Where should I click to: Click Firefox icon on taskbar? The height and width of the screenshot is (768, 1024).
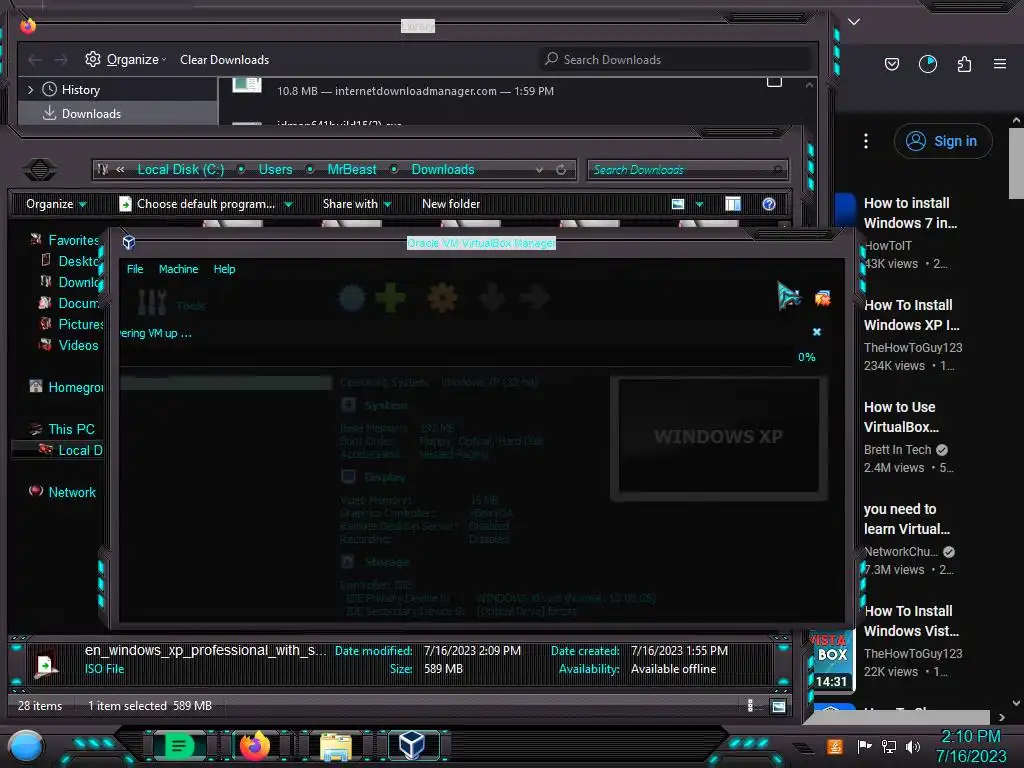pos(254,745)
